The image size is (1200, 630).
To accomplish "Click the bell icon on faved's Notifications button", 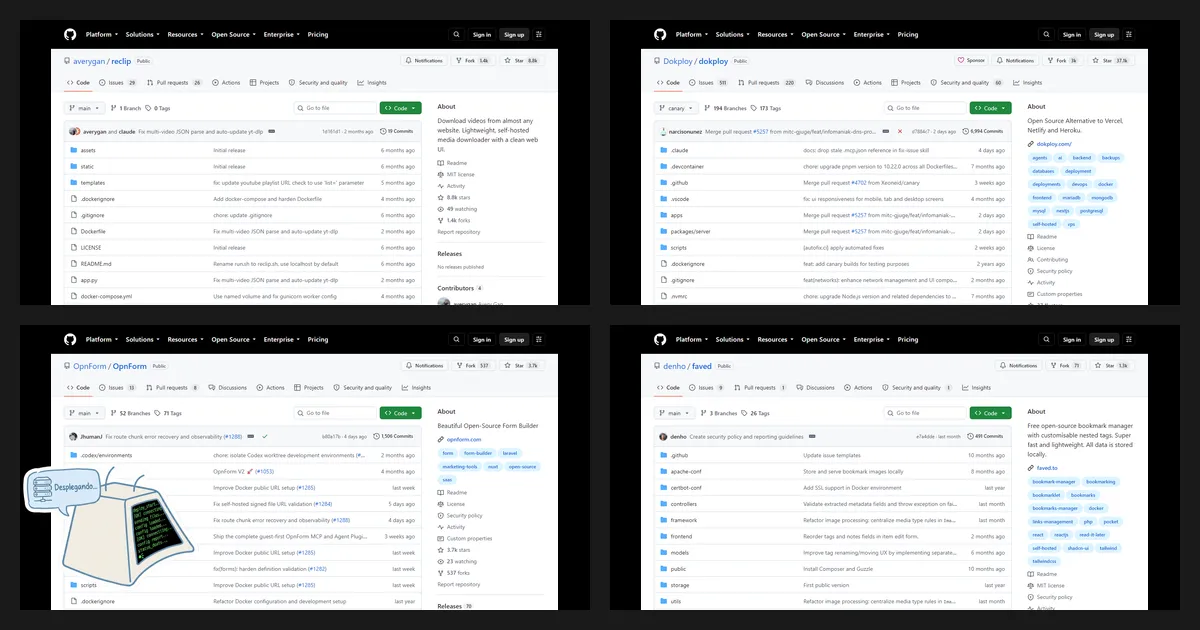I will tap(1002, 366).
